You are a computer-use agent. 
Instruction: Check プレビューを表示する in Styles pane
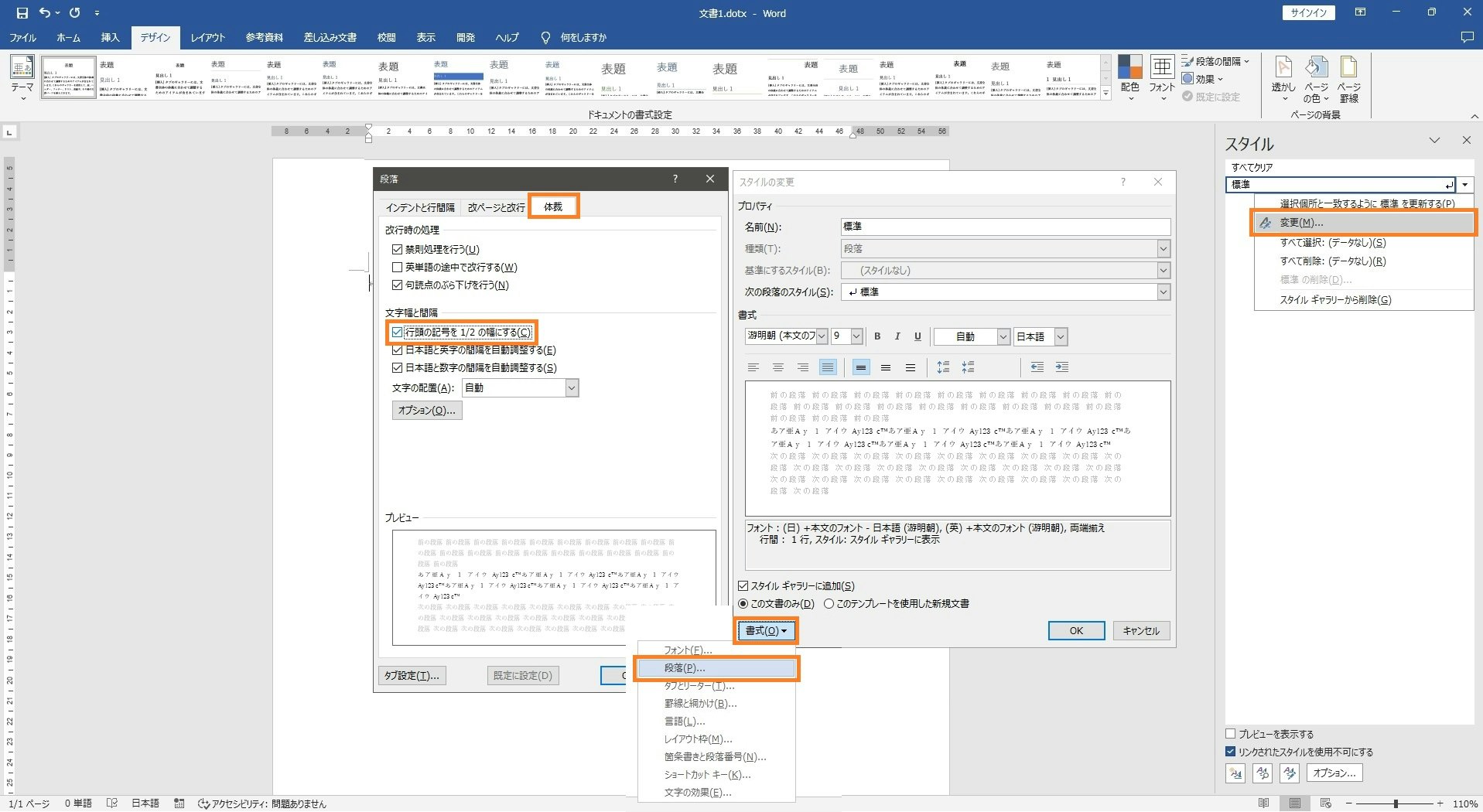(x=1231, y=734)
